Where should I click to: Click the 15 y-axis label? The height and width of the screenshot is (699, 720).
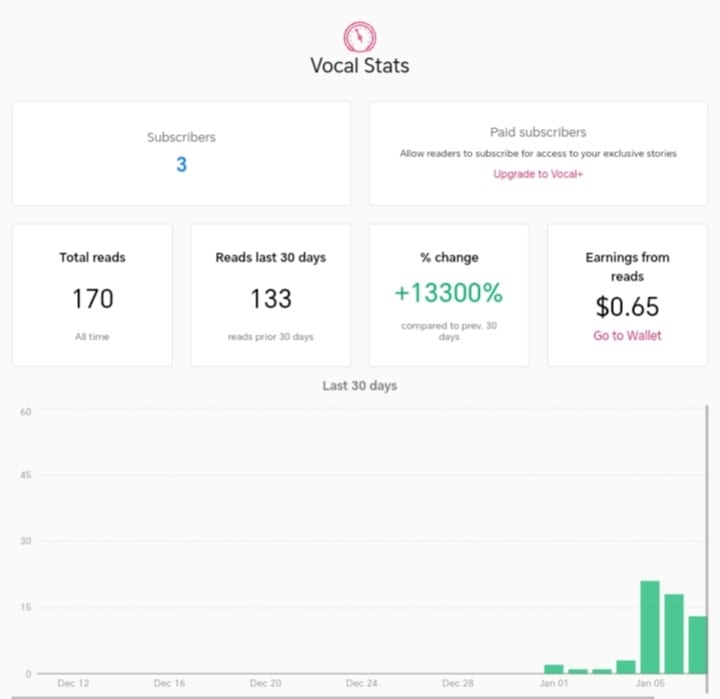(26, 607)
